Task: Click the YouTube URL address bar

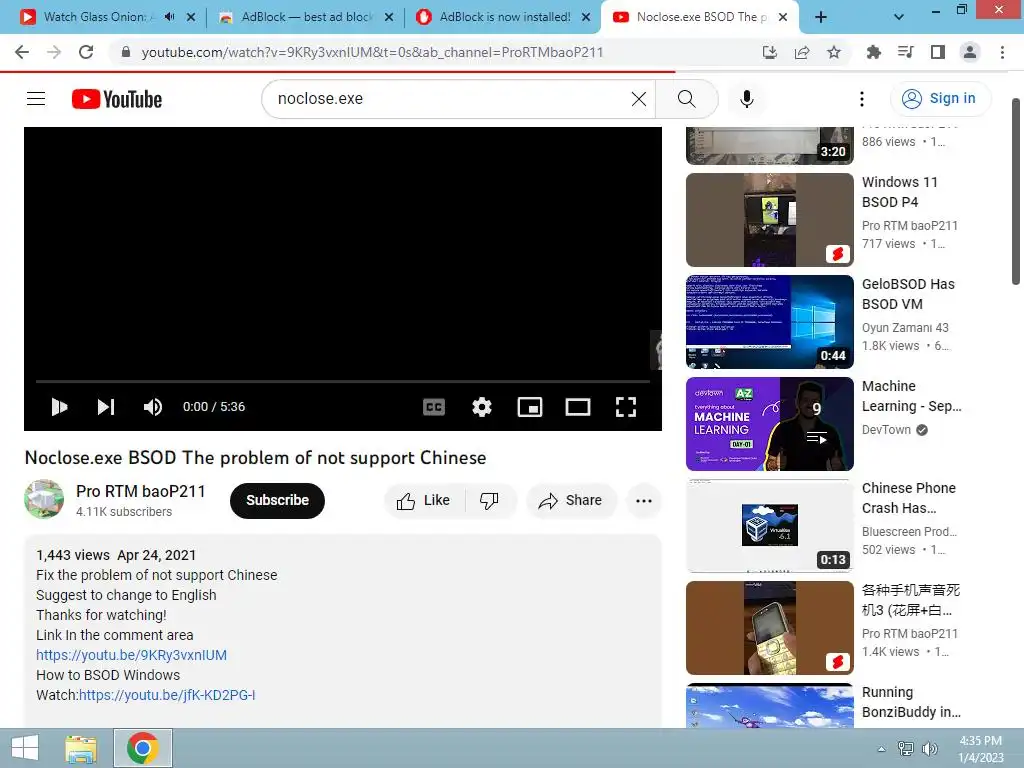Action: tap(372, 52)
